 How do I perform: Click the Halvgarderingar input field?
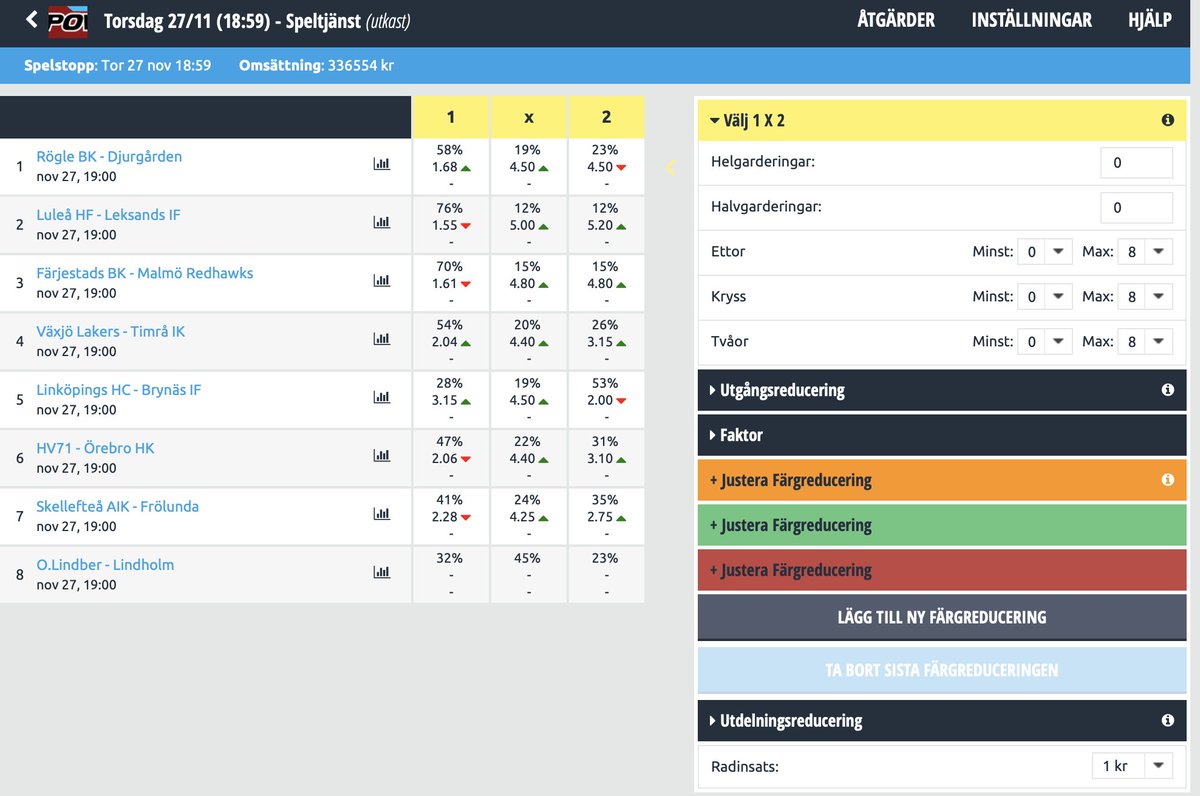coord(1136,207)
